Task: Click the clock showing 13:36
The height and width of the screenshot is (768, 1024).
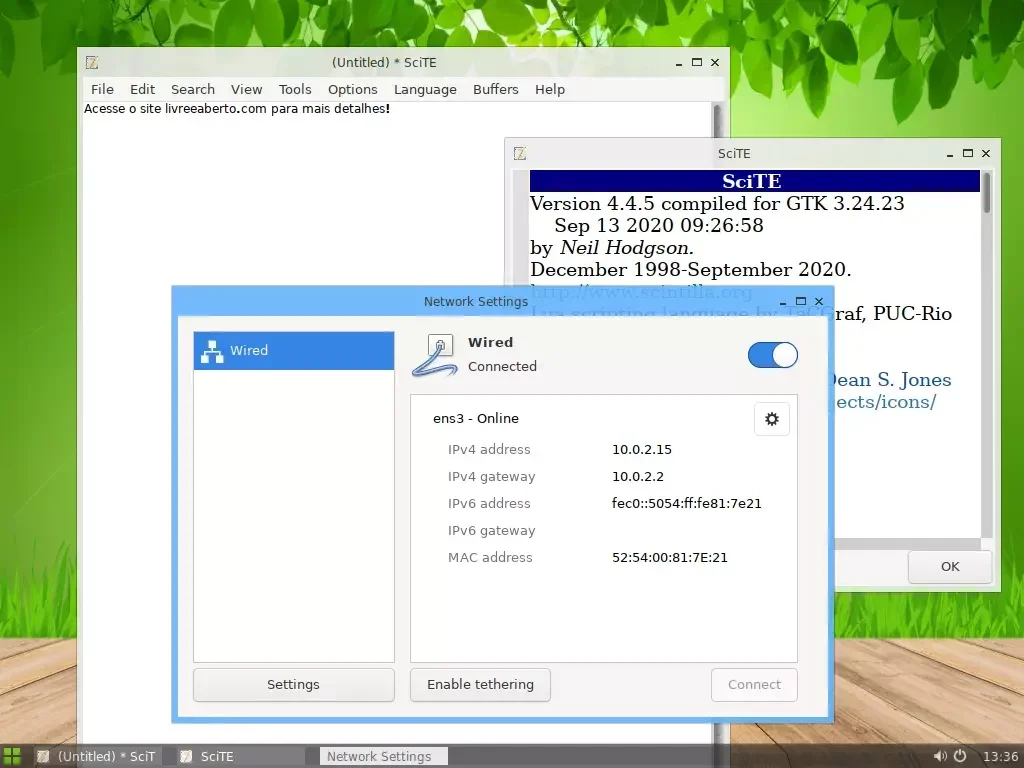Action: [x=1000, y=756]
